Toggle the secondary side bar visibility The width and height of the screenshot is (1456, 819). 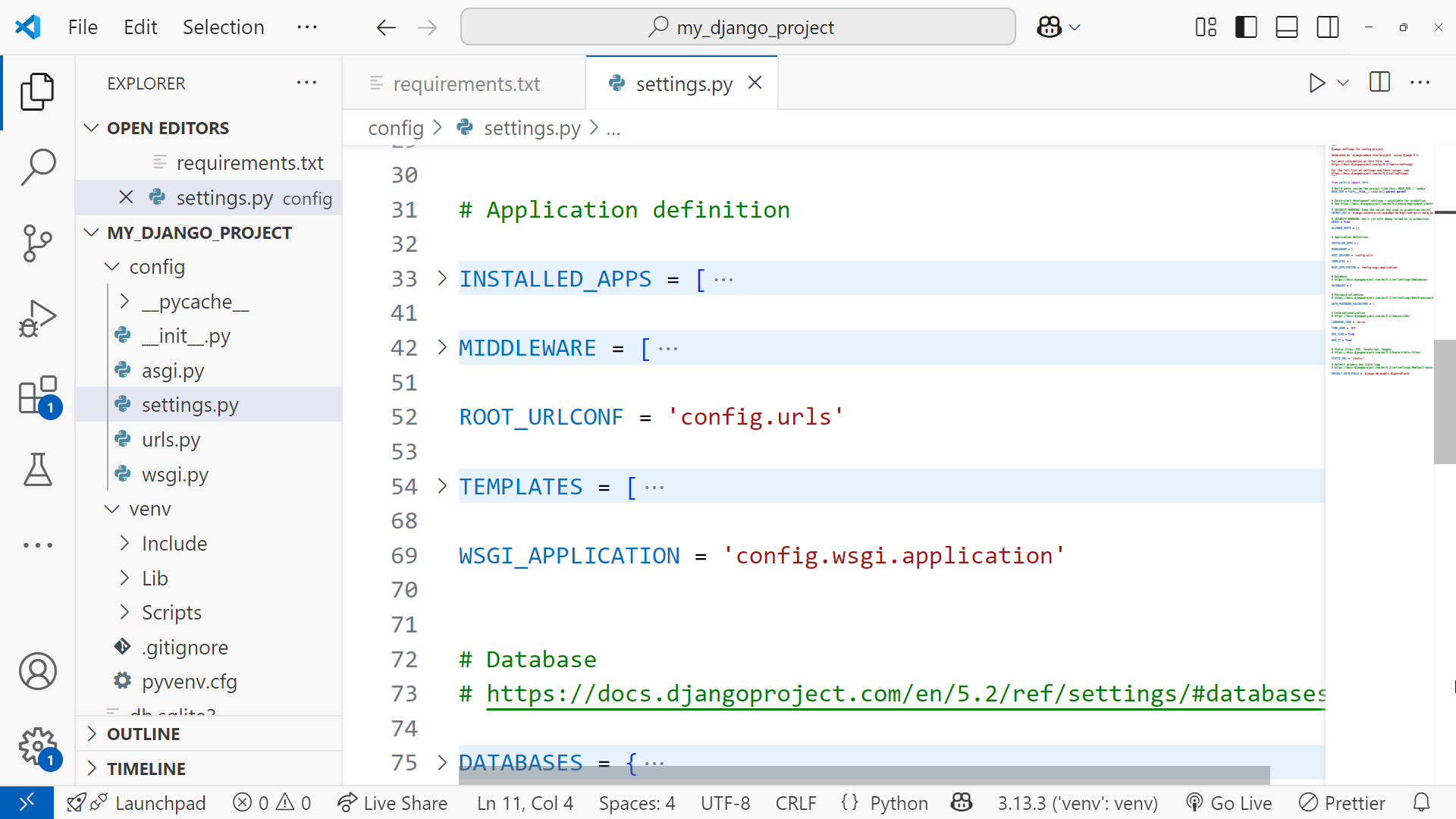(x=1328, y=27)
